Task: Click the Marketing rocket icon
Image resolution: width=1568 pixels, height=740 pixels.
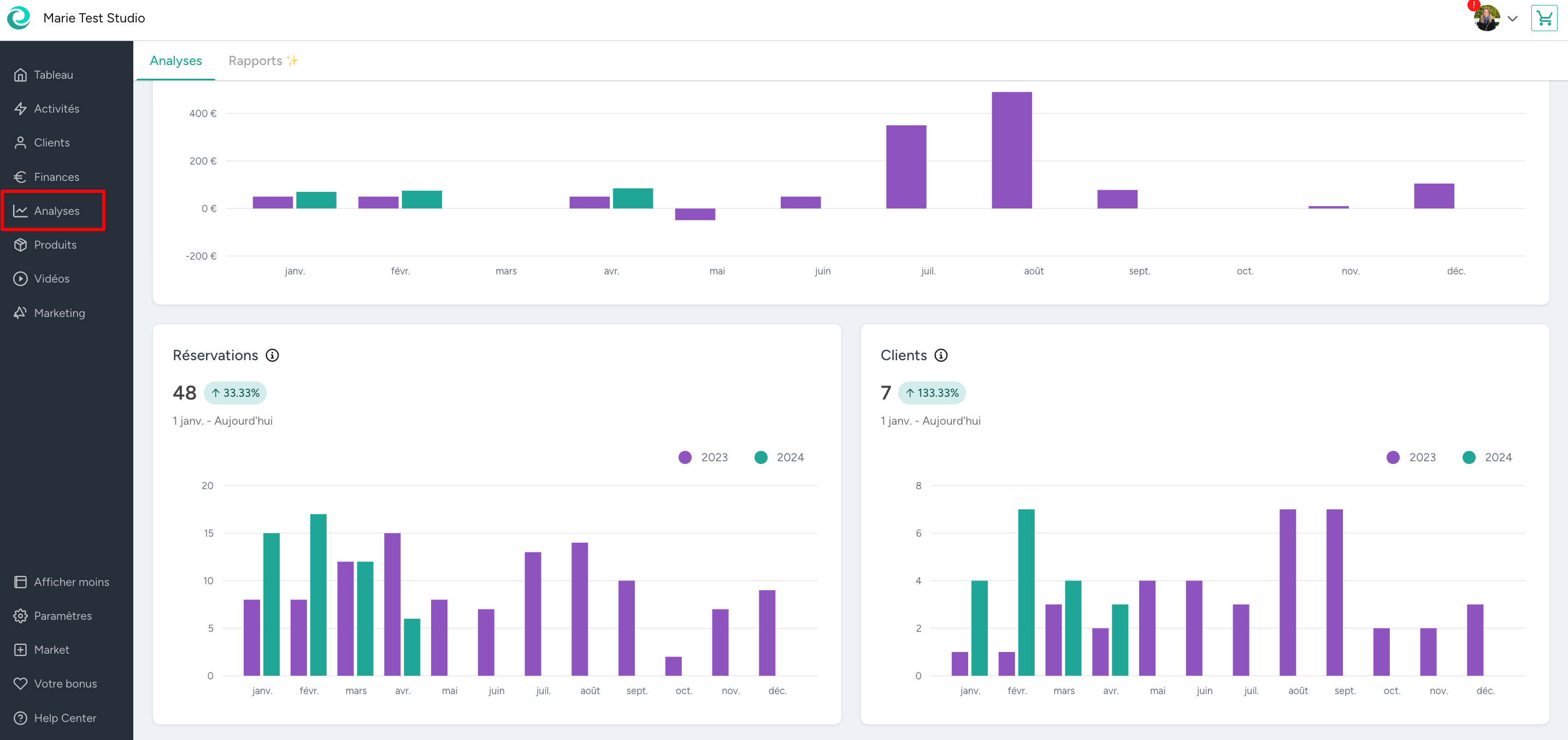Action: click(x=20, y=313)
